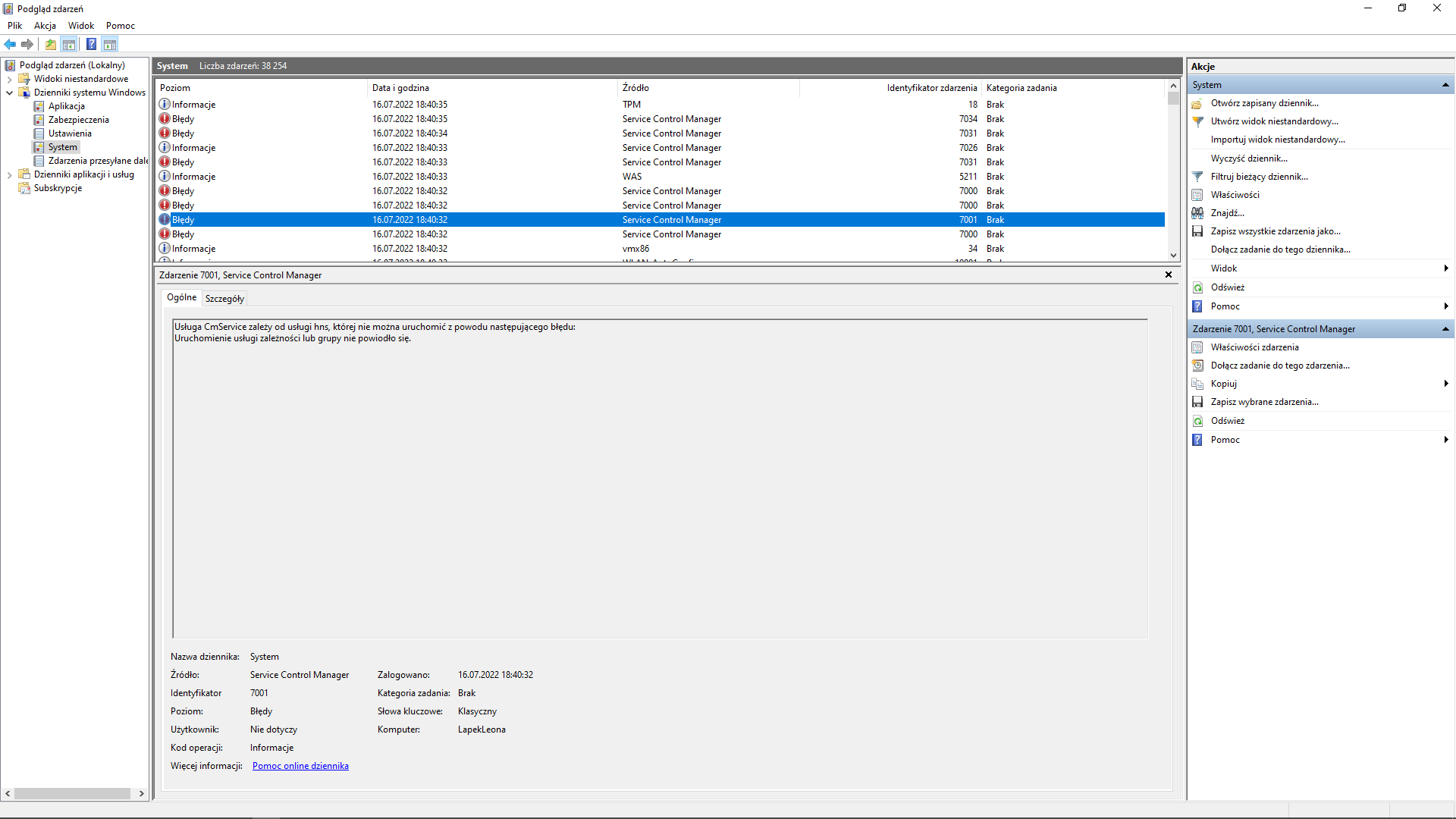Click Importuj widok niestandardowy action

tap(1278, 140)
